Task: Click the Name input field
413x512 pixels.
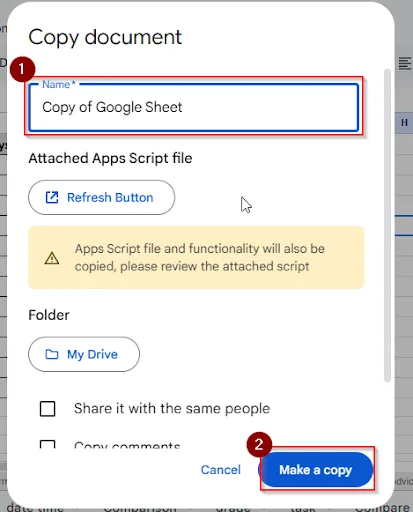Action: [193, 107]
